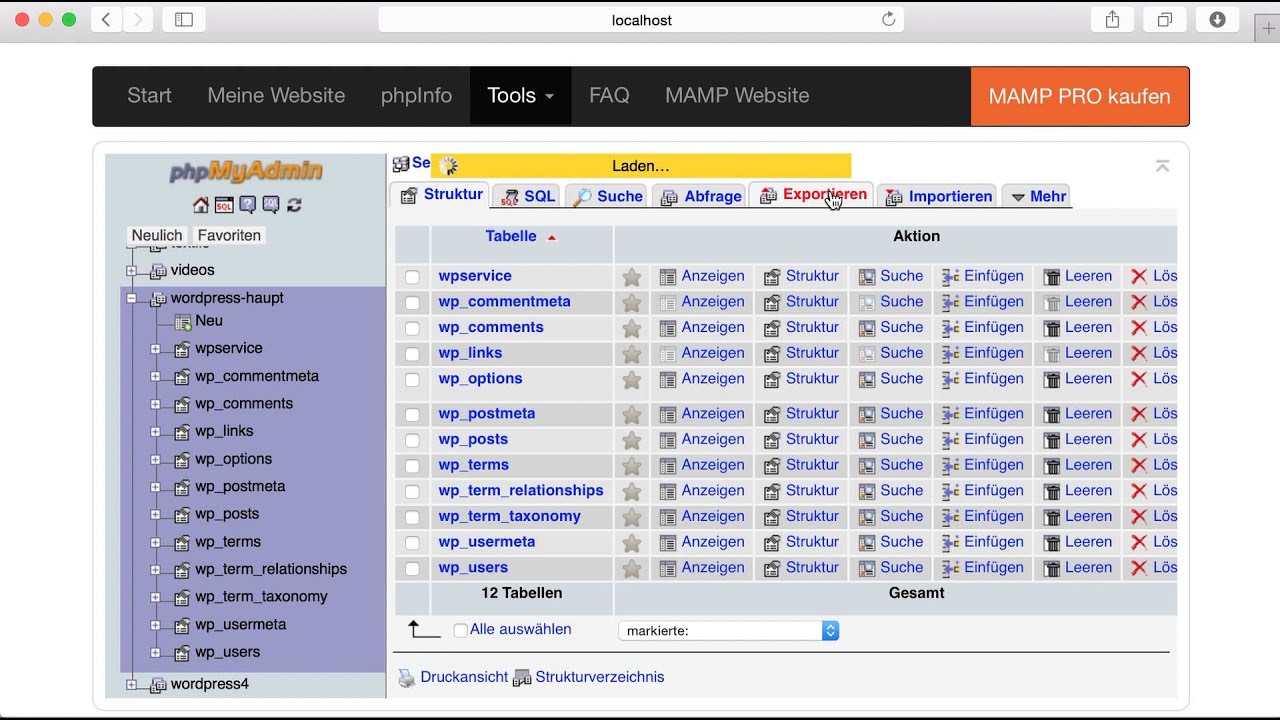1280x720 pixels.
Task: Open the phpInfo nav link
Action: (416, 96)
